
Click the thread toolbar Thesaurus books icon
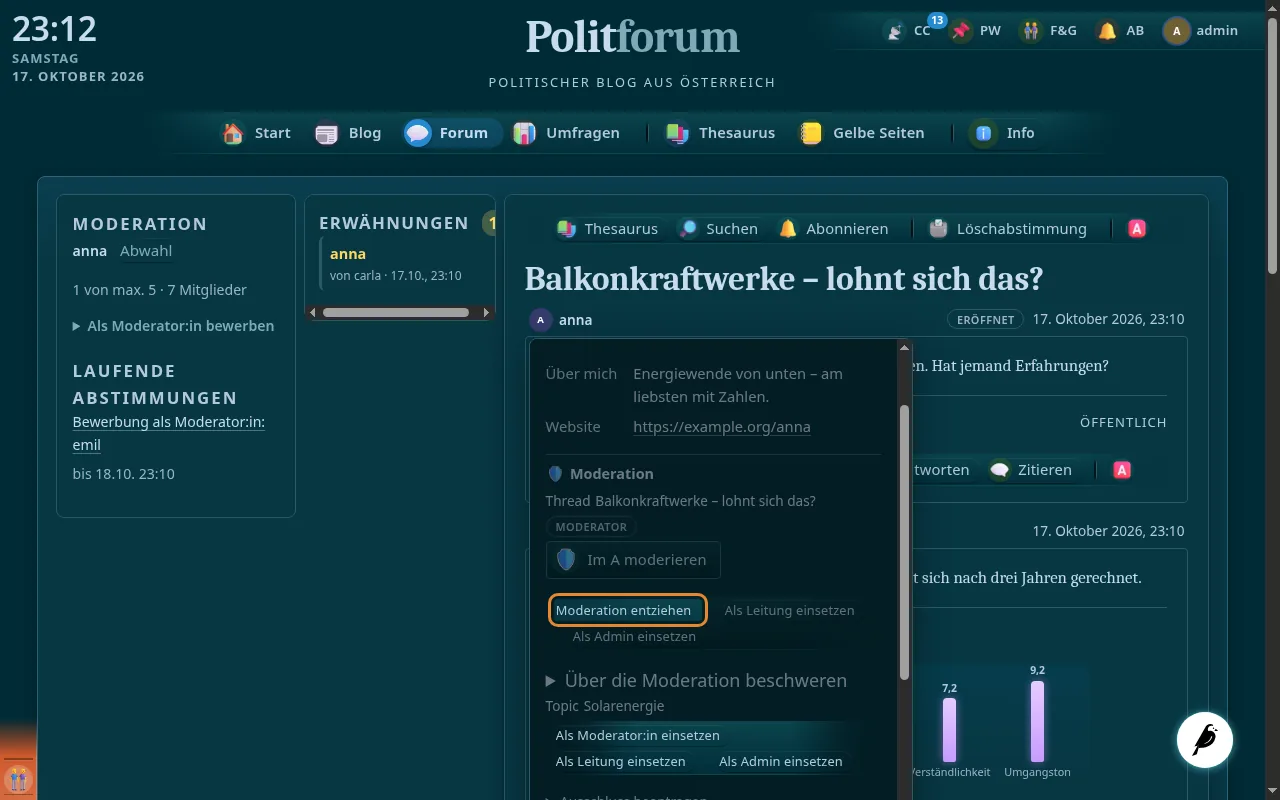(x=567, y=229)
